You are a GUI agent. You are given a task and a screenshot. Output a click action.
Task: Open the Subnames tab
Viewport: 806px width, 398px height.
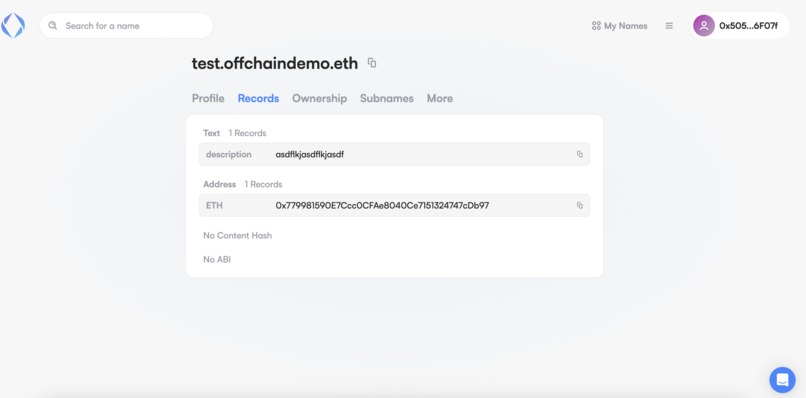387,98
